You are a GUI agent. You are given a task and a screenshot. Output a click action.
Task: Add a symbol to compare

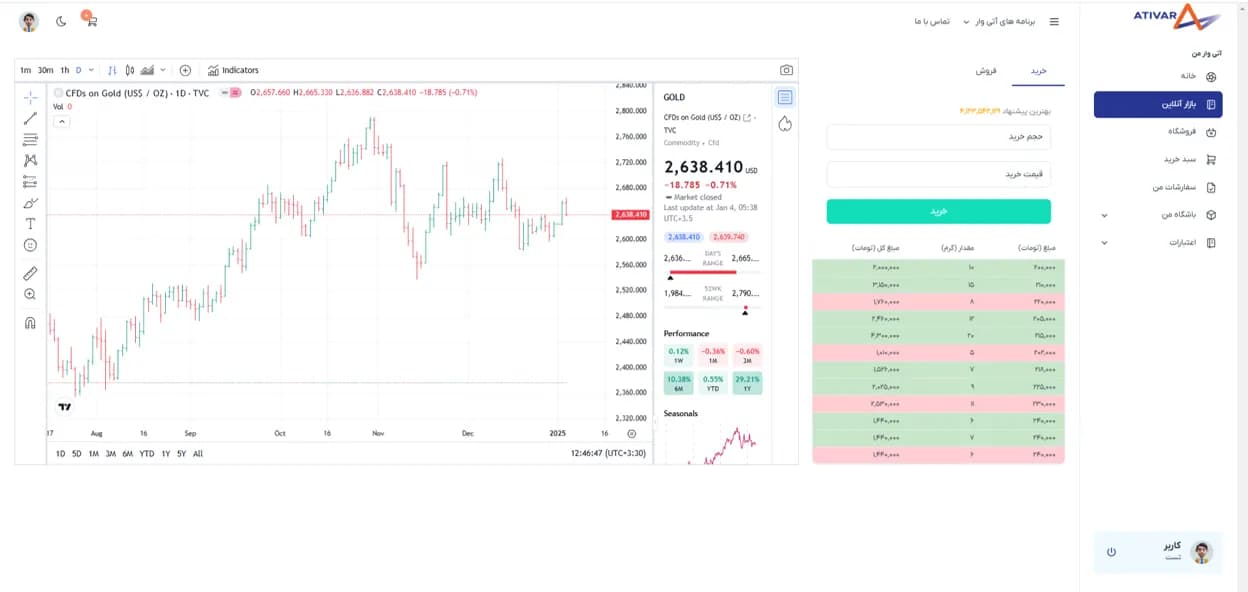[x=185, y=70]
